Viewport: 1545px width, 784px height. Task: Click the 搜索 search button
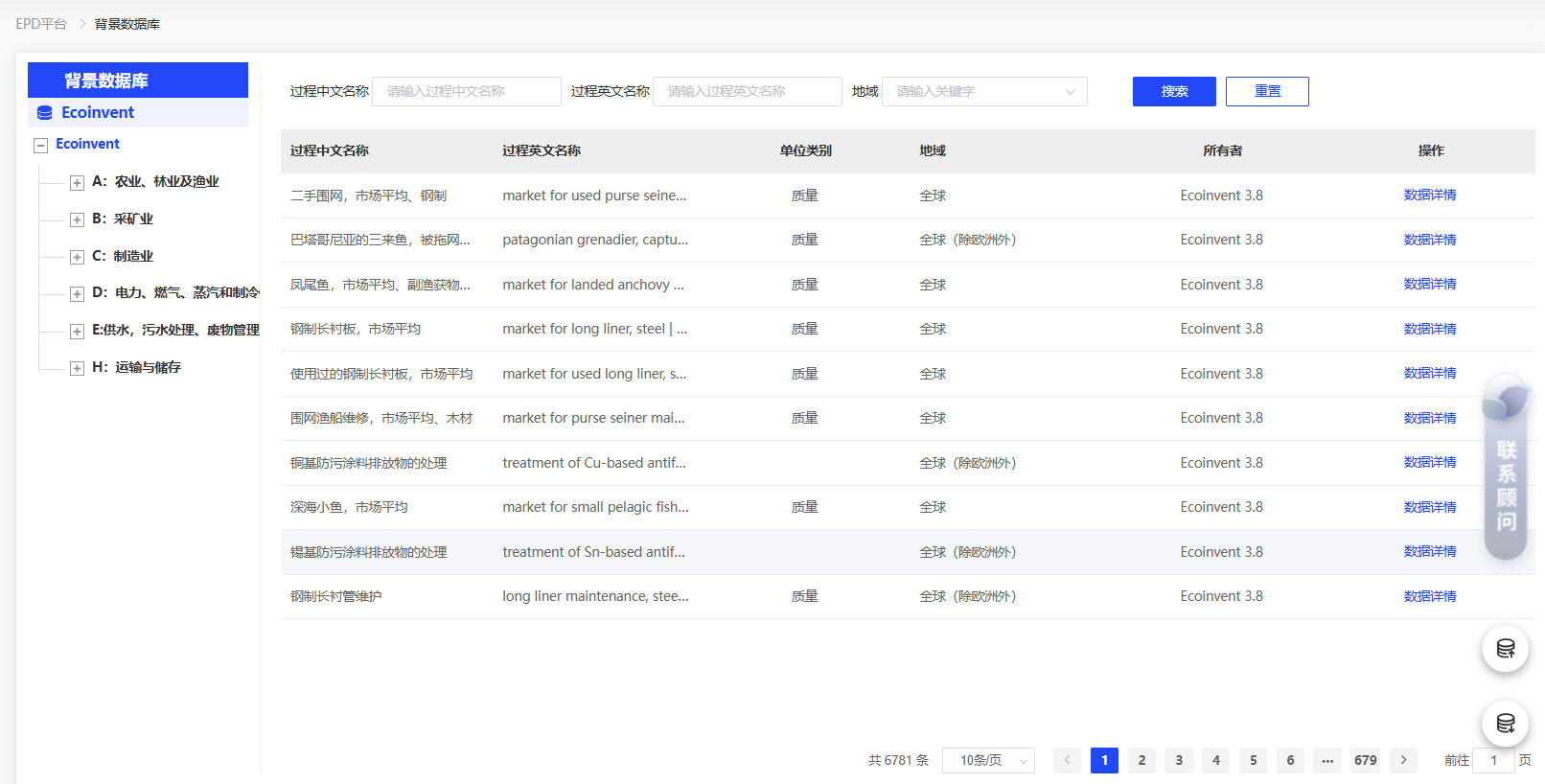pos(1174,91)
